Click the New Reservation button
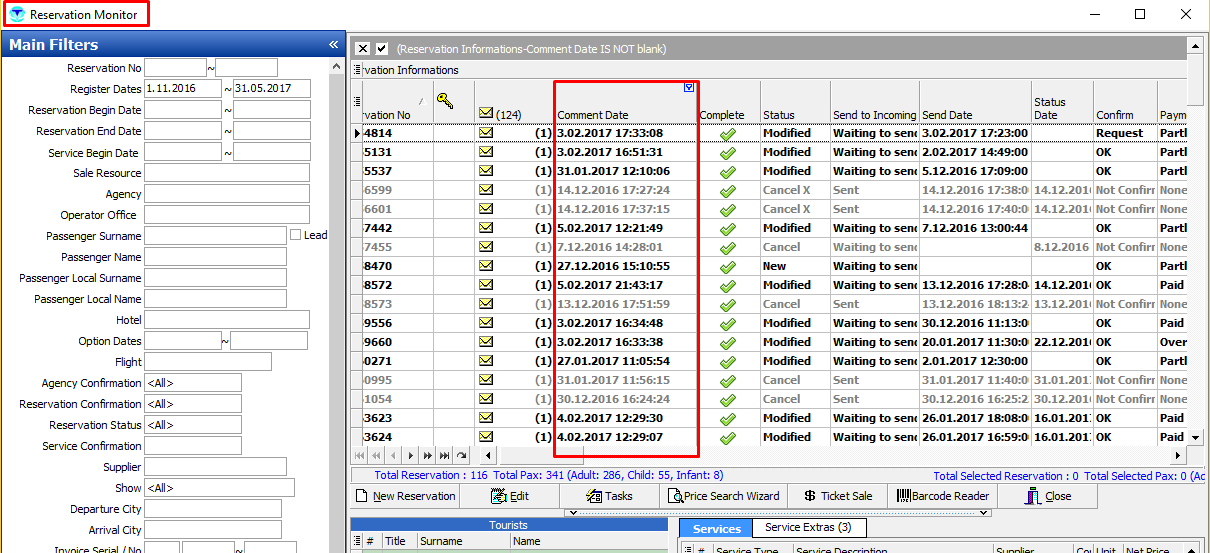Screen dimensions: 1210x553 coord(405,496)
